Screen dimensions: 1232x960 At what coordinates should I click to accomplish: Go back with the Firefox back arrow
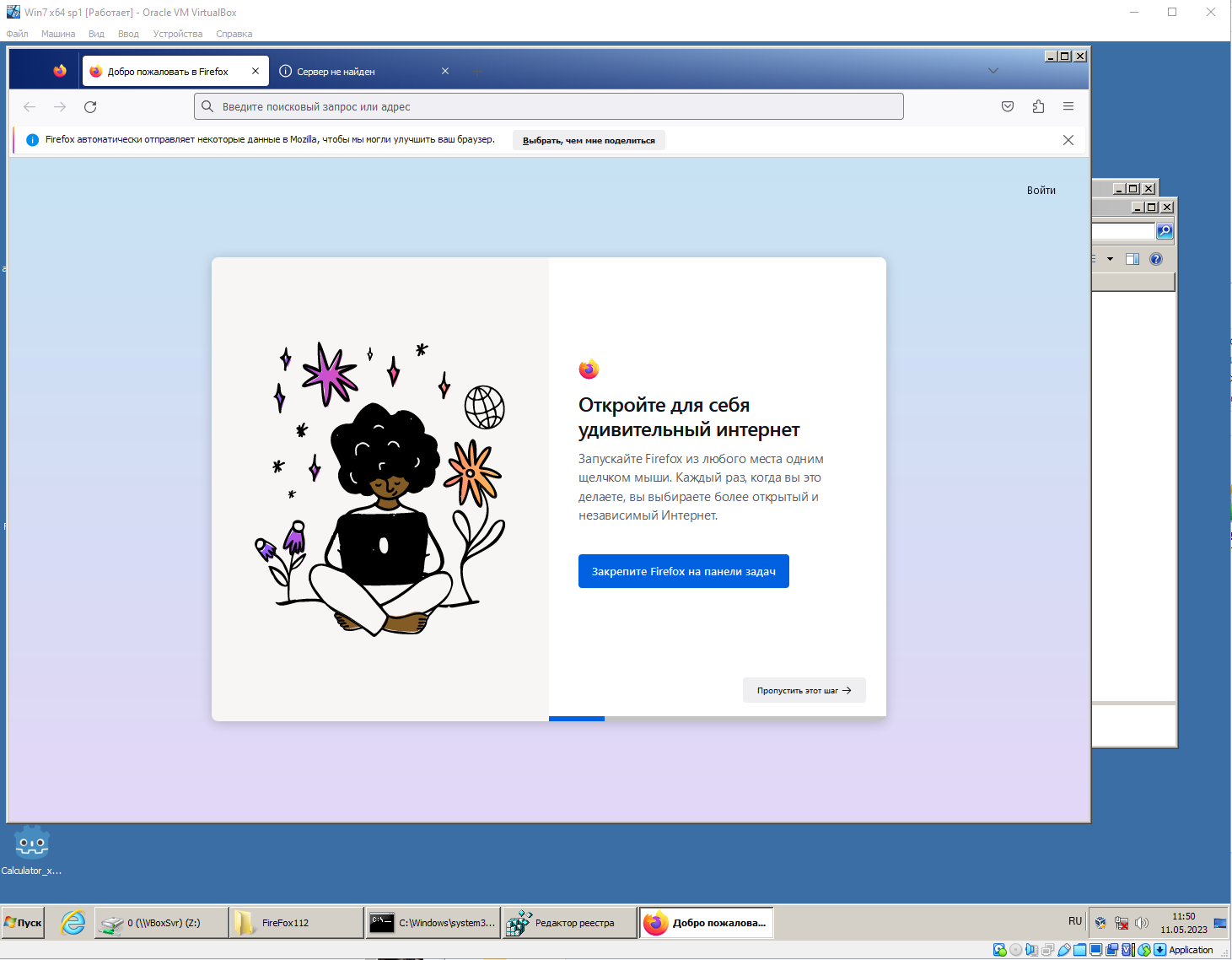point(30,107)
